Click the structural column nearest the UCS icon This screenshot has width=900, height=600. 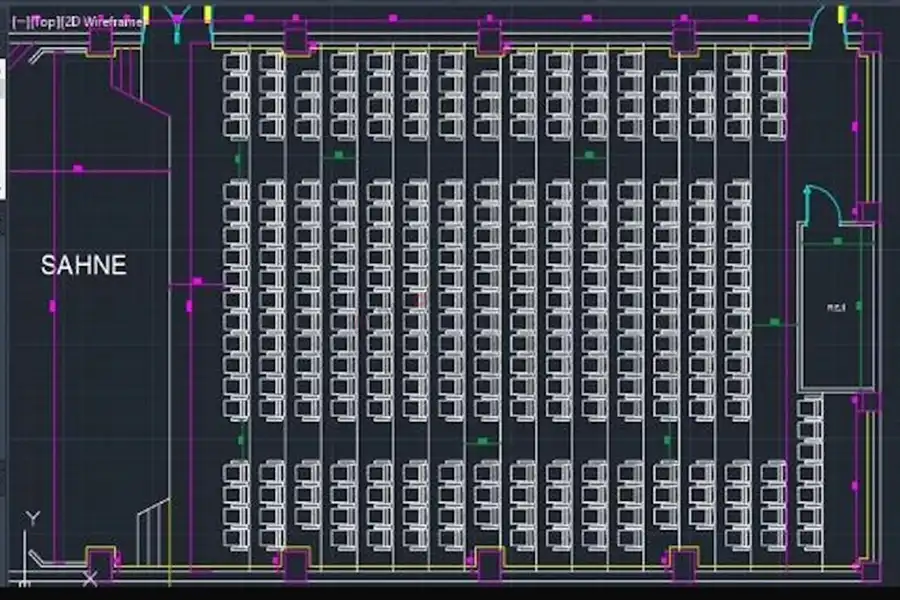coord(100,561)
